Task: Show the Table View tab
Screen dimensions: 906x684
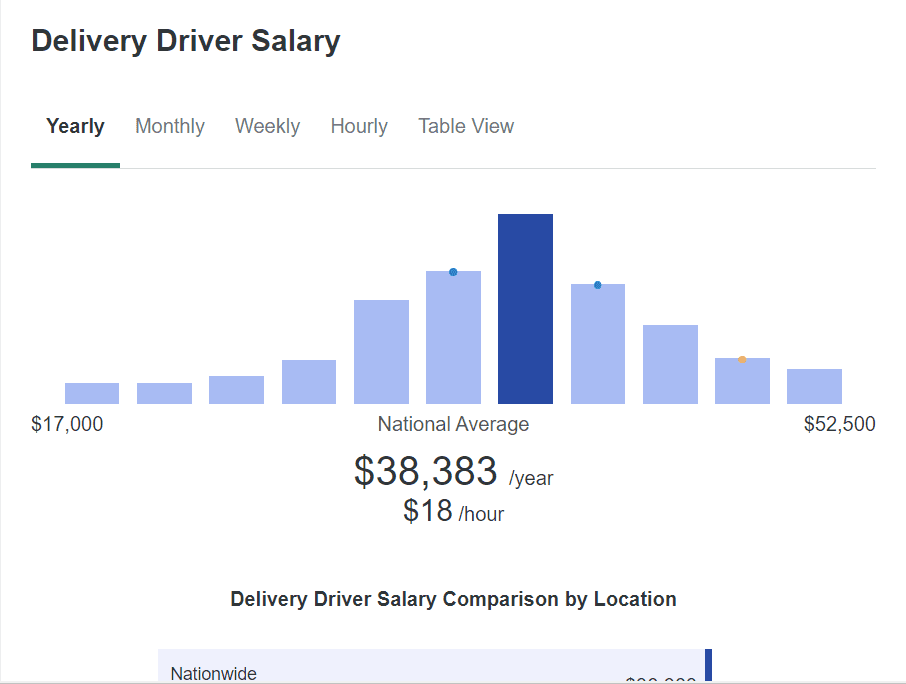Action: 466,127
